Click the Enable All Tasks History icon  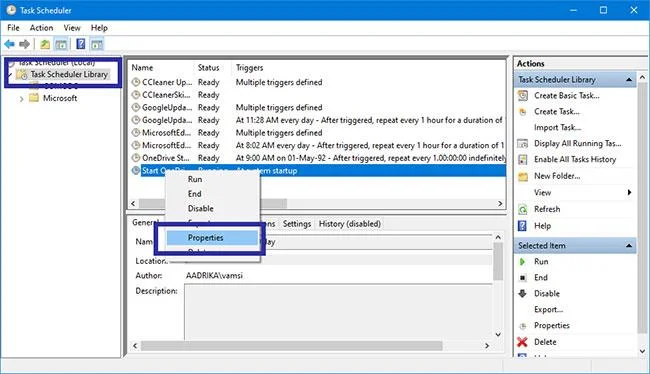click(x=523, y=160)
